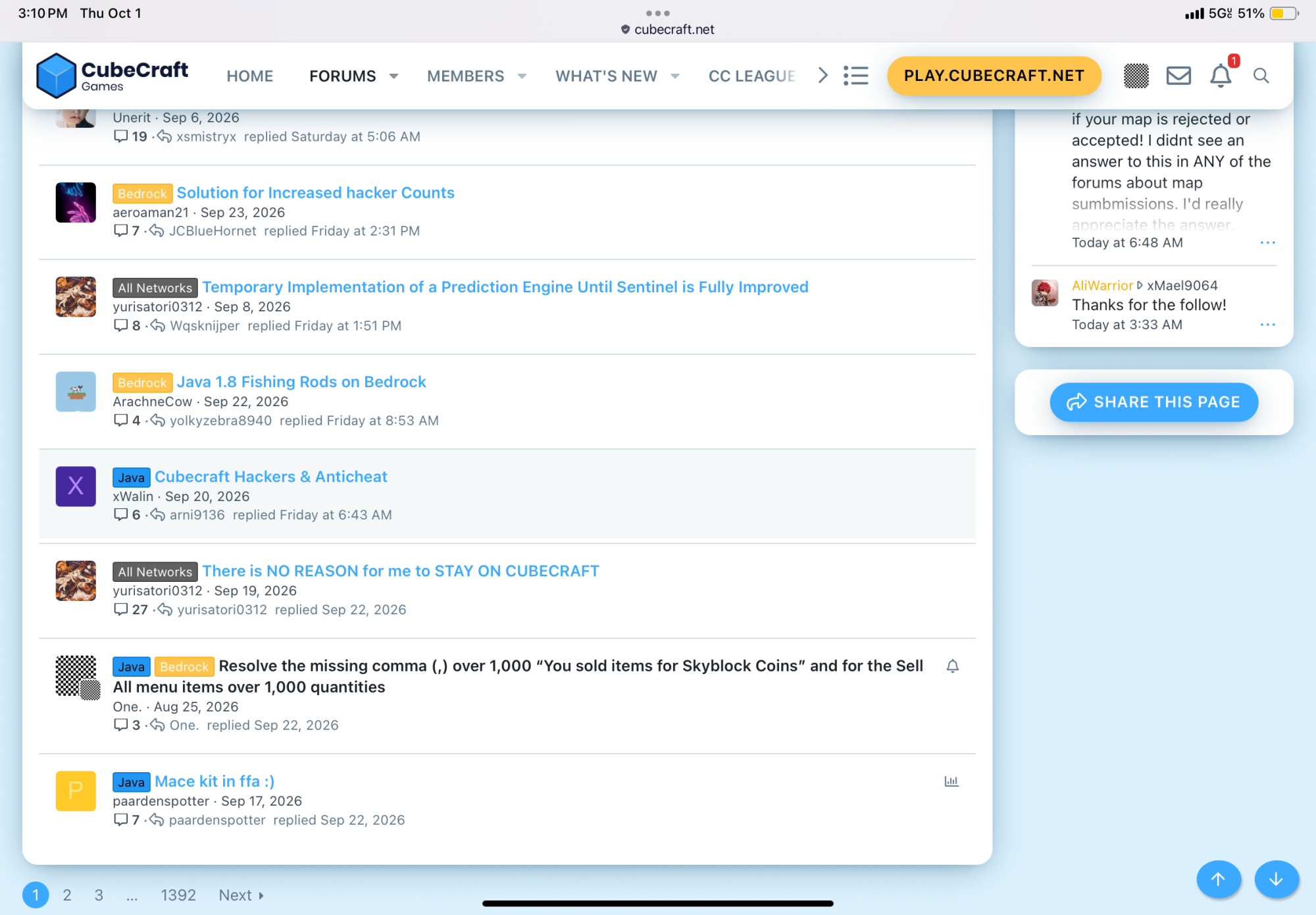The height and width of the screenshot is (915, 1316).
Task: Open your profile avatar in the navbar
Action: (1136, 76)
